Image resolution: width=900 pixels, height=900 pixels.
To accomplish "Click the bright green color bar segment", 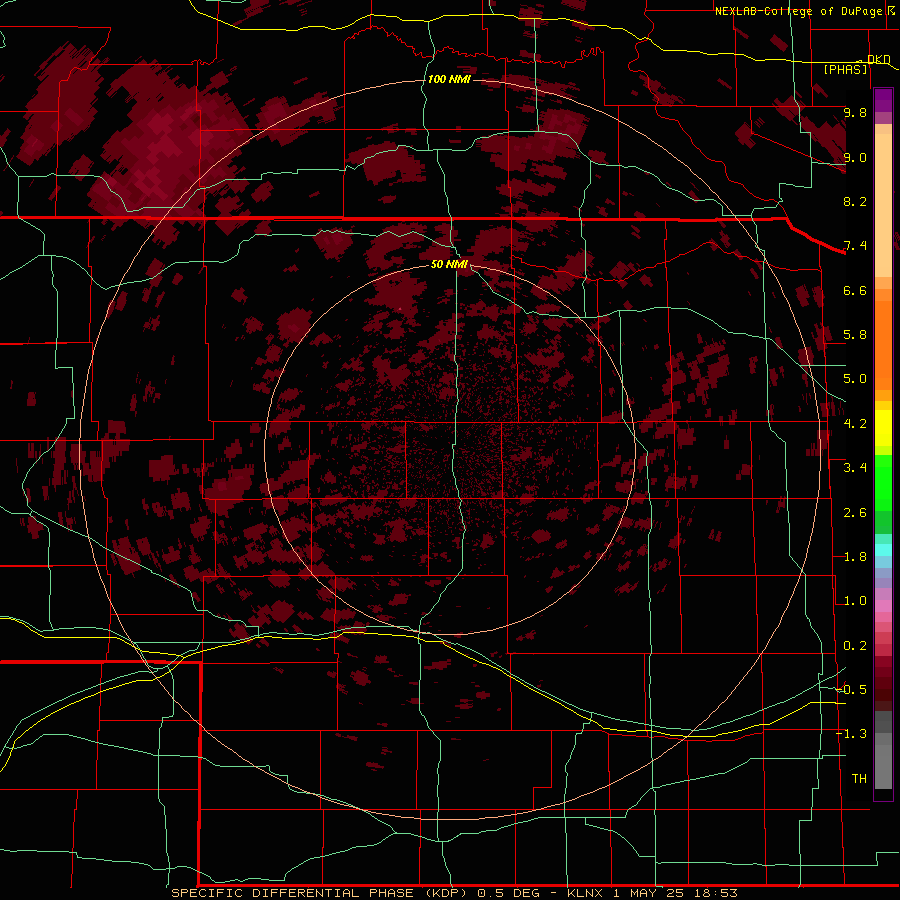I will coord(883,483).
